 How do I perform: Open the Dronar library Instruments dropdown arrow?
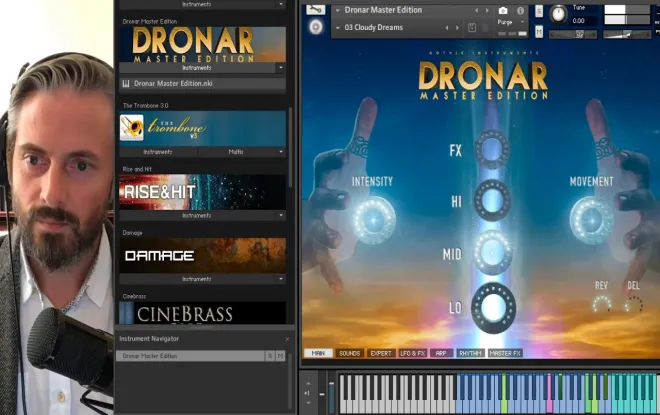(x=281, y=67)
